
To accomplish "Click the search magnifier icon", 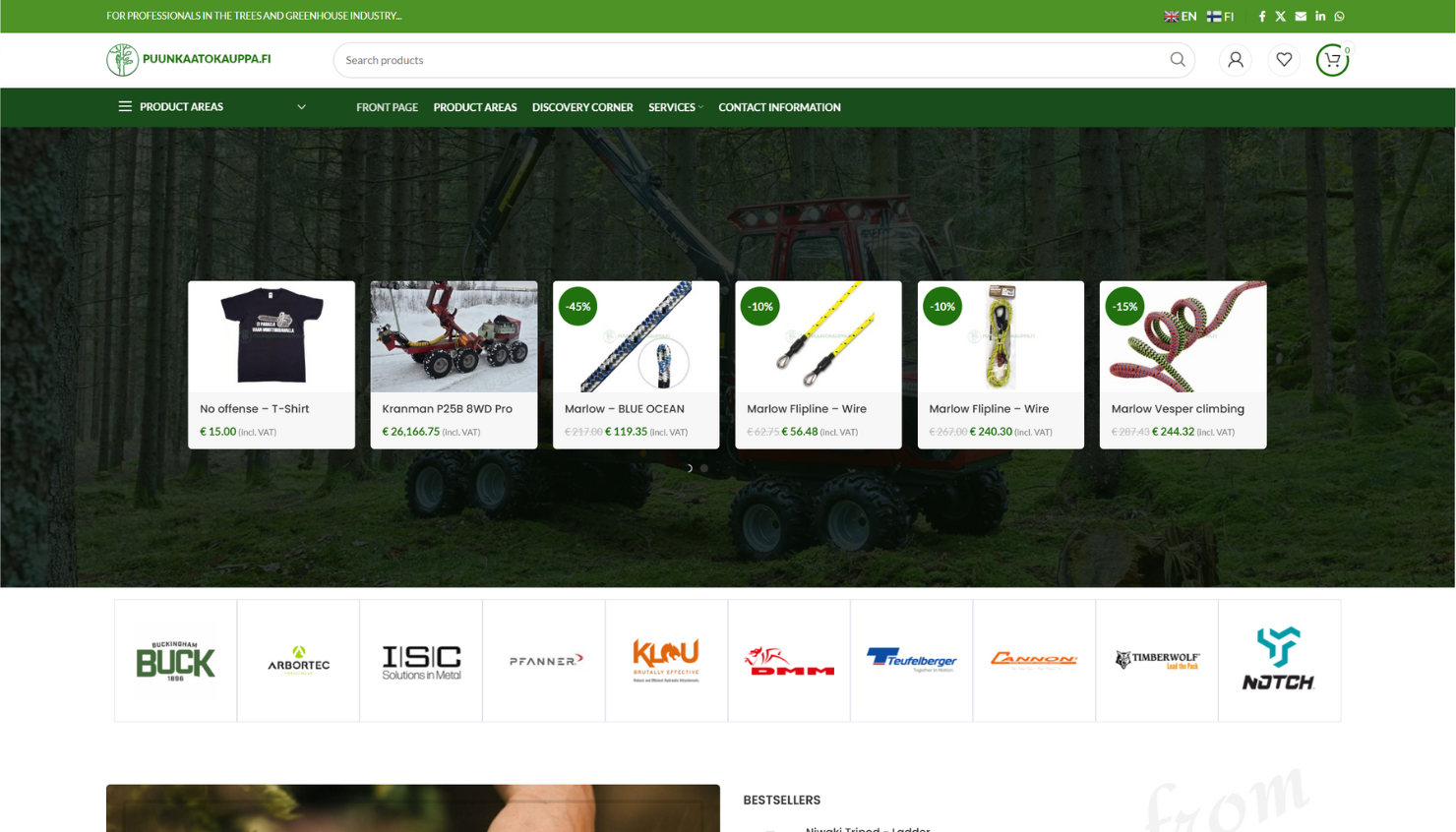I will point(1177,60).
